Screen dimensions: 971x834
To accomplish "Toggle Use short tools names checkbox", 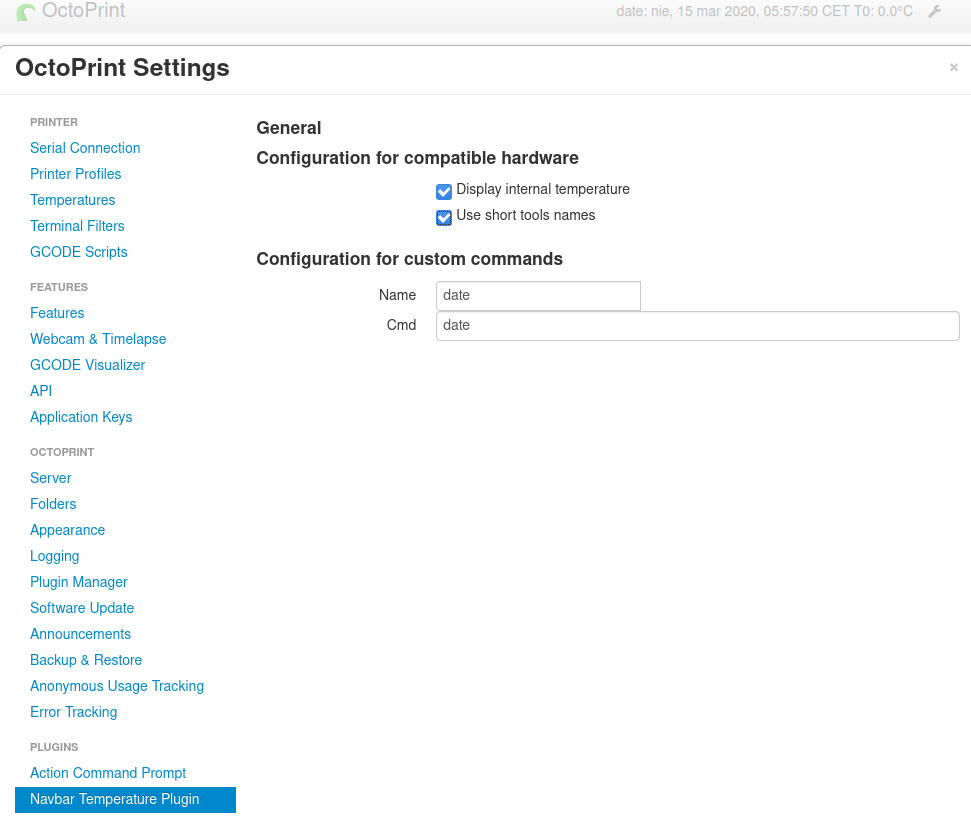I will tap(443, 218).
